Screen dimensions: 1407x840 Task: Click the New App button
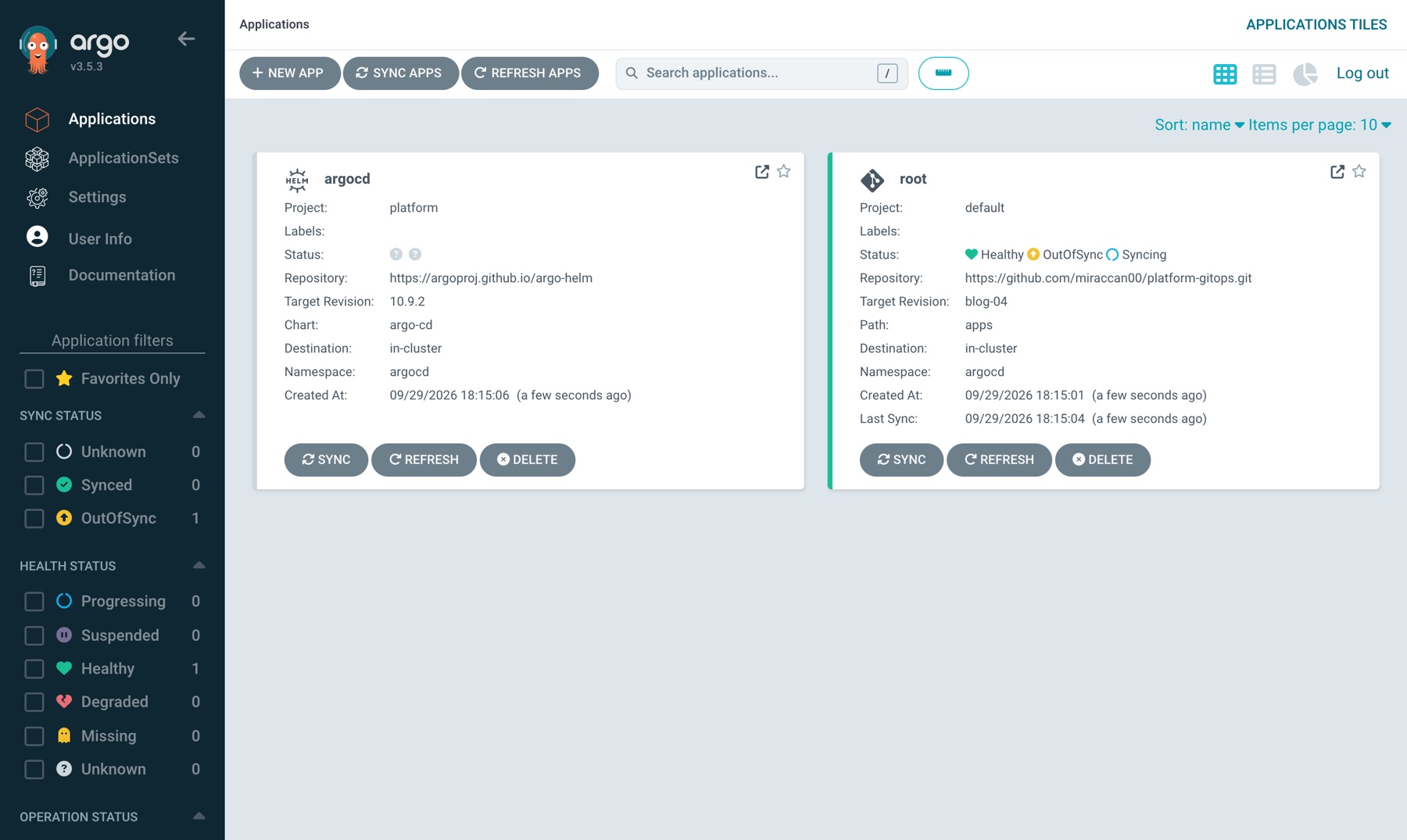click(x=289, y=73)
